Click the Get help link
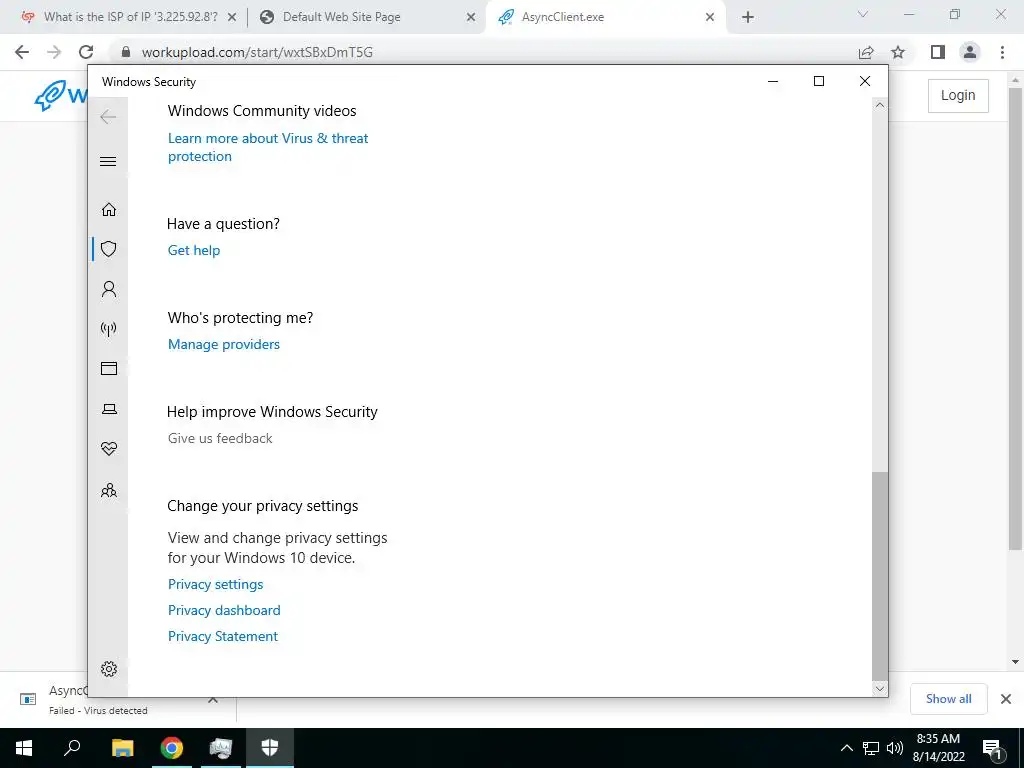The image size is (1024, 768). 194,250
